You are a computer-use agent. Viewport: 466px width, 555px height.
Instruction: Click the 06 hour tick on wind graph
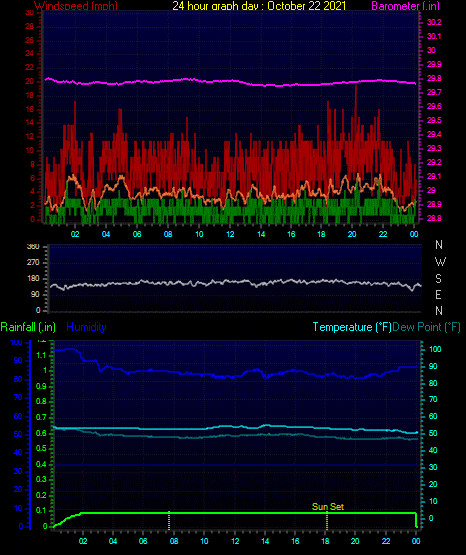[x=137, y=234]
